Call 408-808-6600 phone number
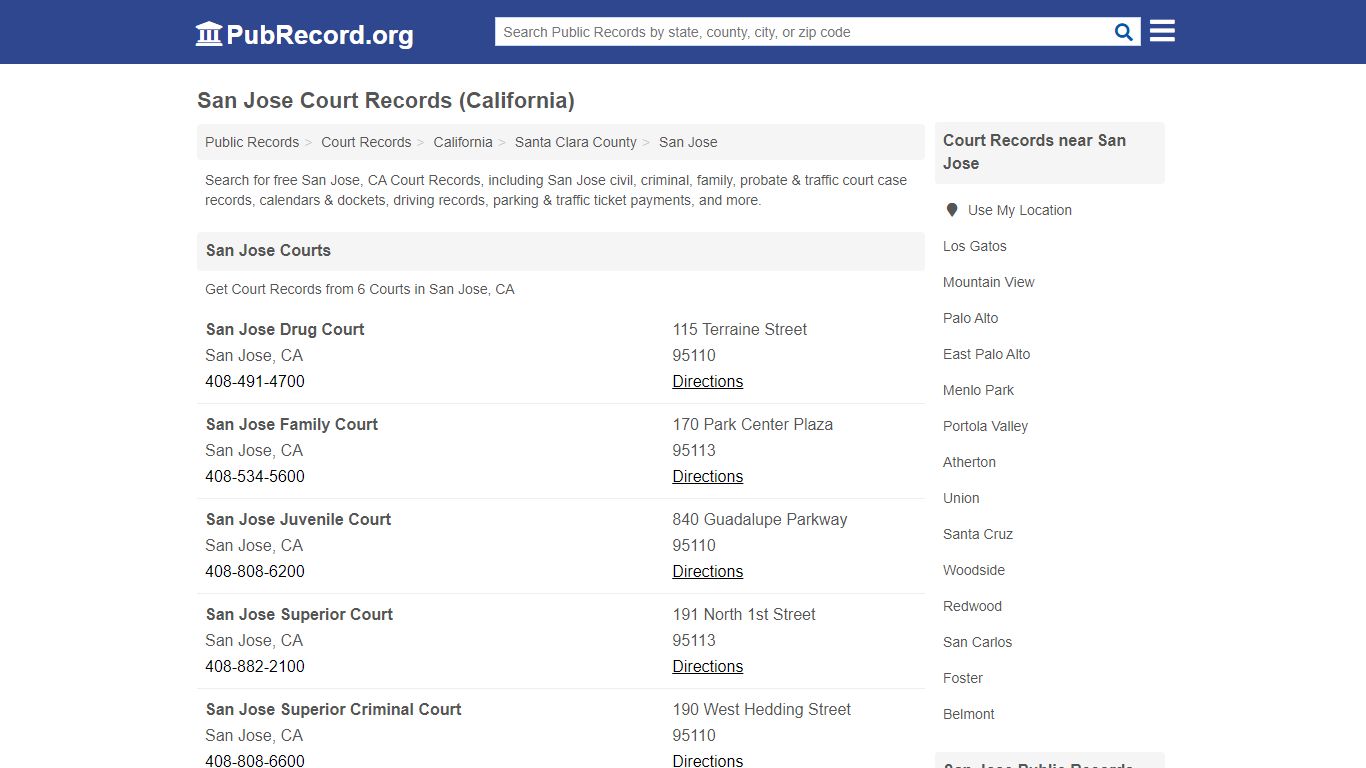This screenshot has width=1366, height=768. point(255,760)
